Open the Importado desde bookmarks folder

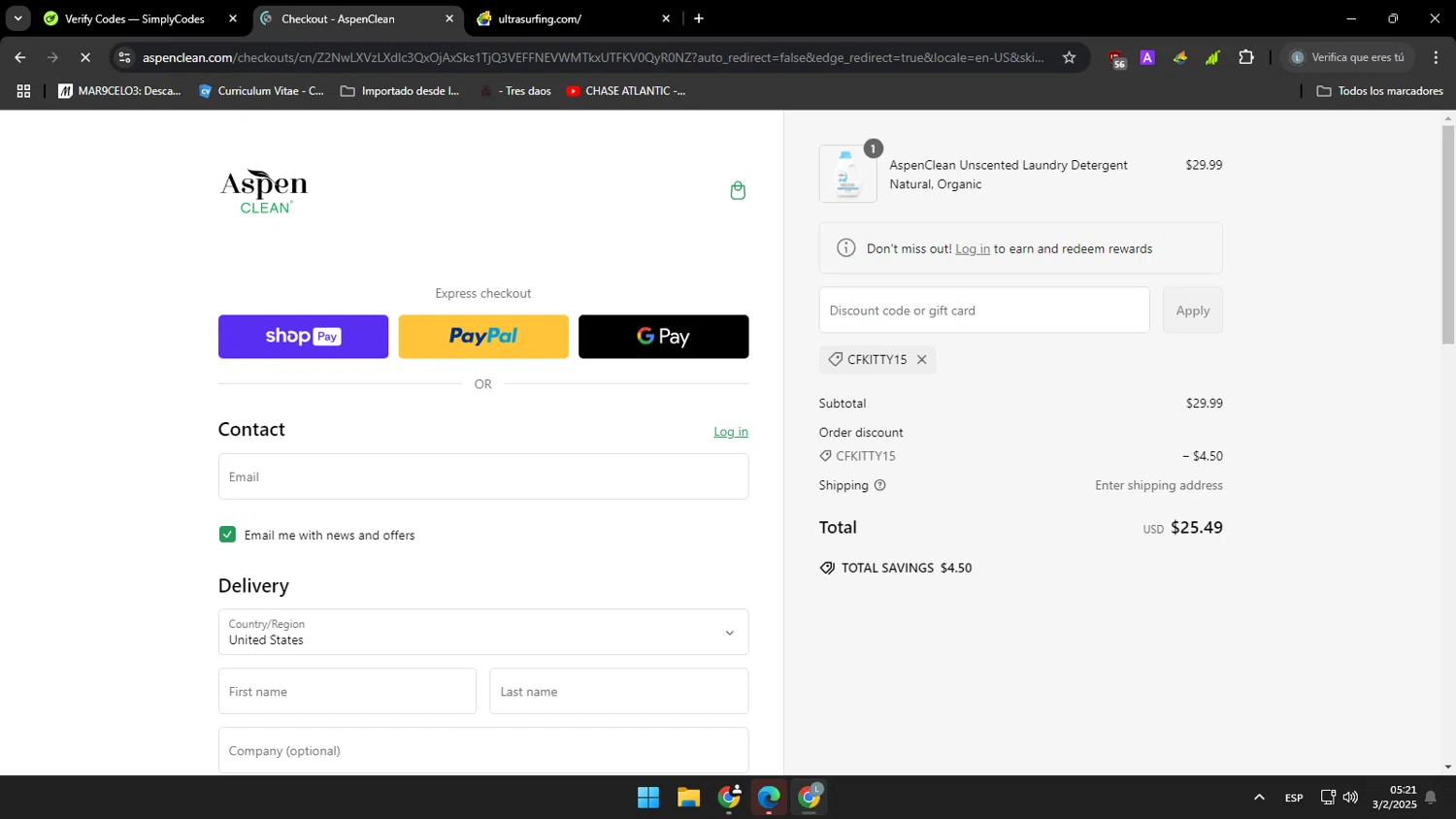click(x=400, y=91)
